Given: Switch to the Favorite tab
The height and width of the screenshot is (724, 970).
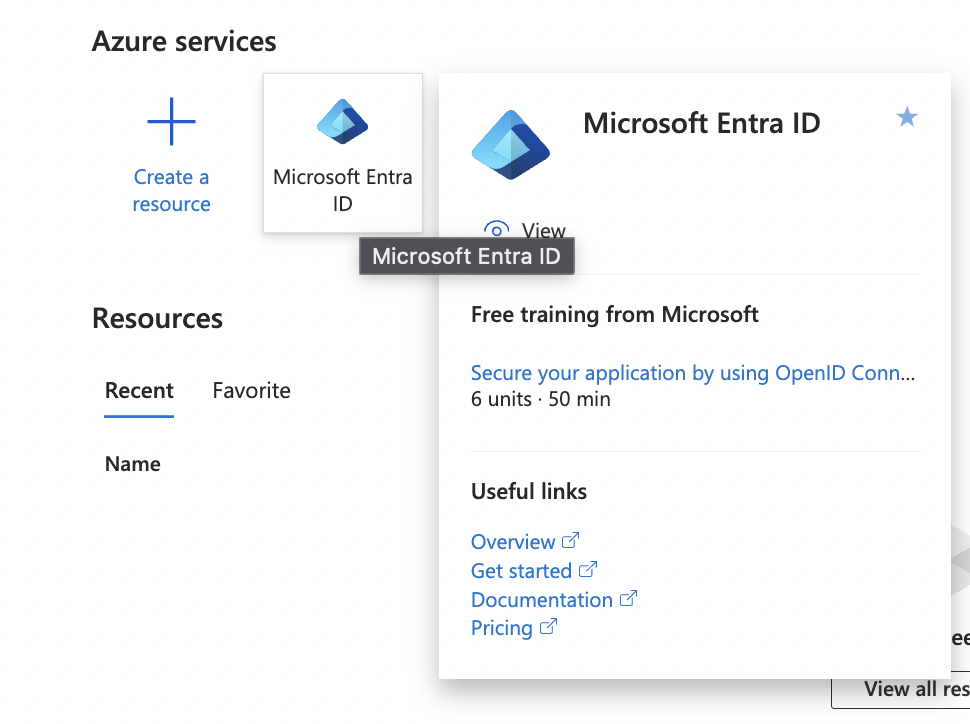Looking at the screenshot, I should [x=251, y=390].
